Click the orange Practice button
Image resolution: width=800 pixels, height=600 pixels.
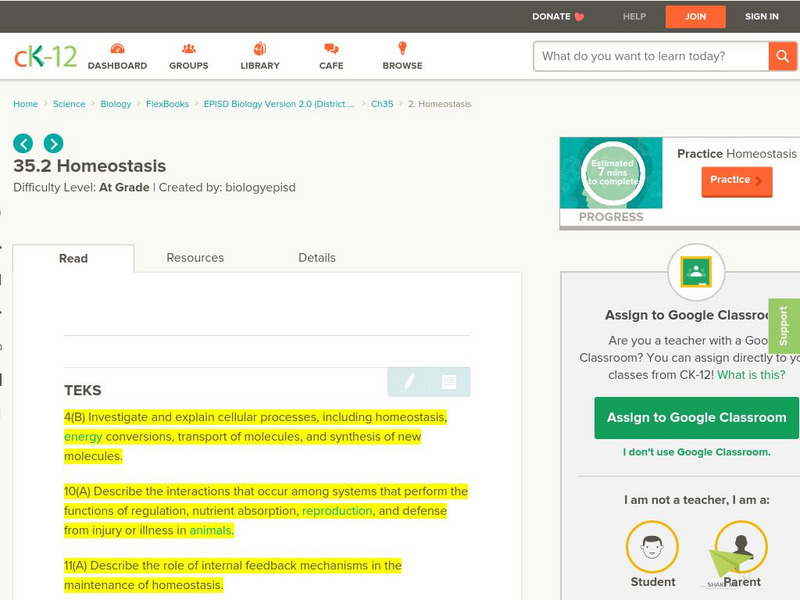(737, 181)
